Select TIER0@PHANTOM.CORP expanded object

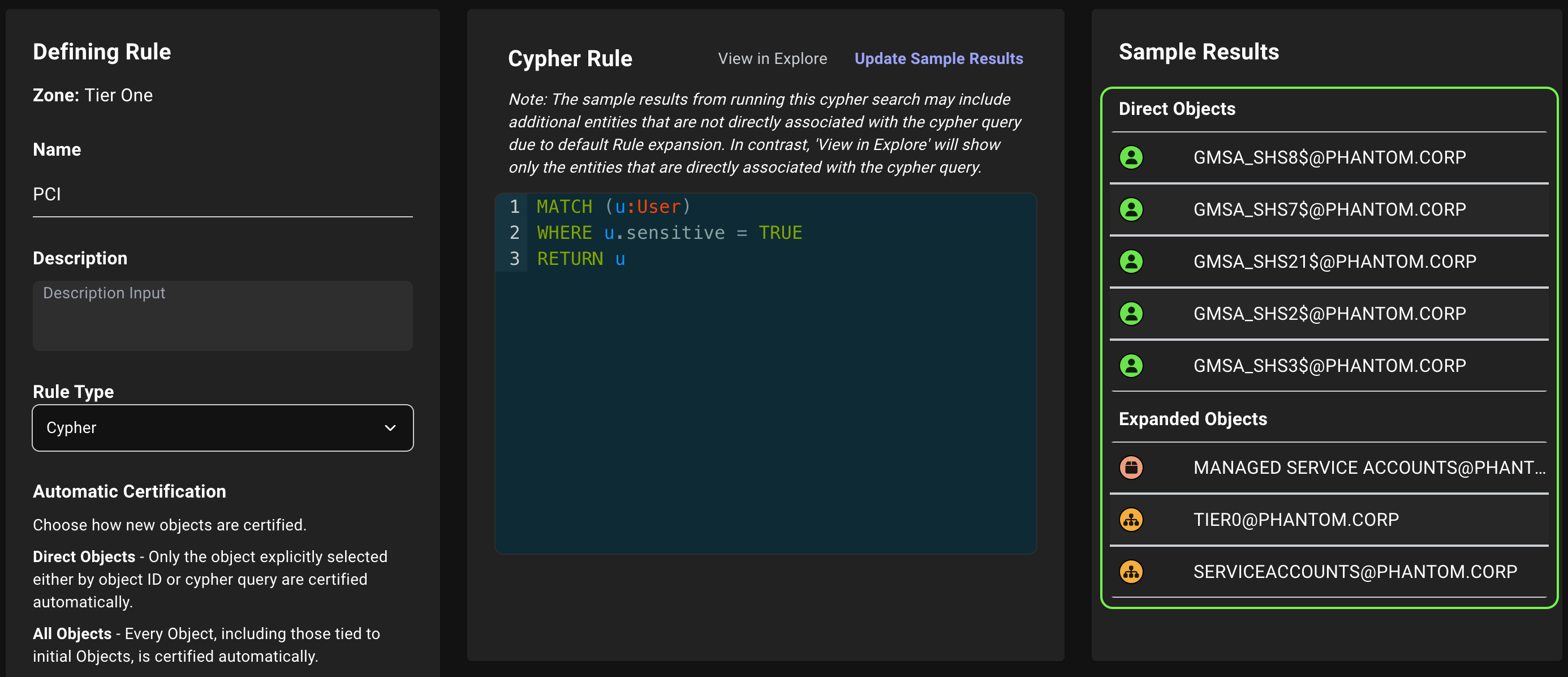[x=1295, y=520]
